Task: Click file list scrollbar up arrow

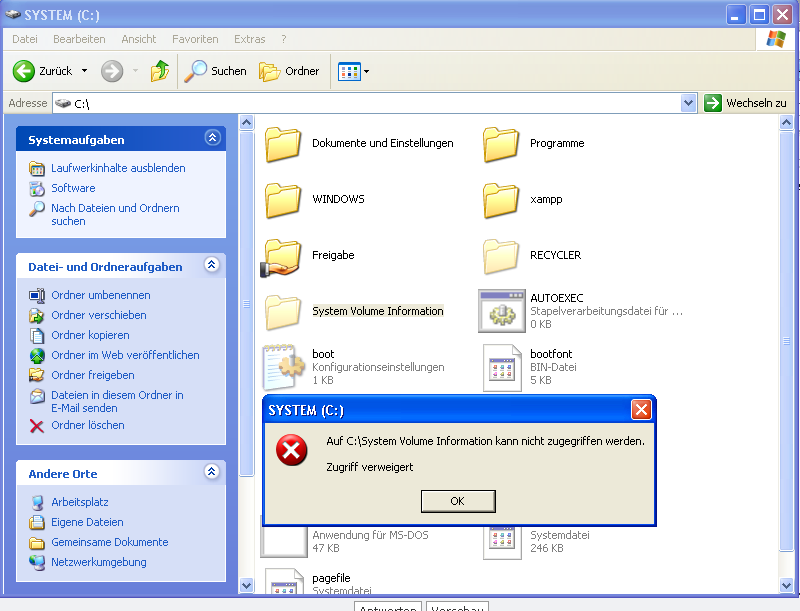Action: [x=786, y=122]
